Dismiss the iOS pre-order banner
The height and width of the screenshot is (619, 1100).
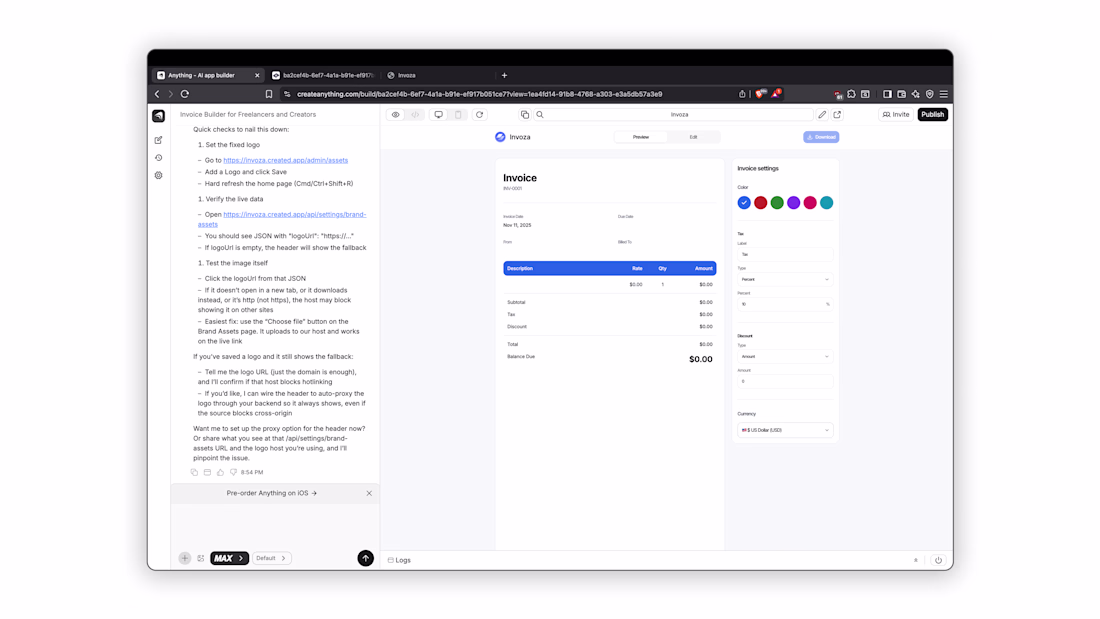tap(369, 493)
